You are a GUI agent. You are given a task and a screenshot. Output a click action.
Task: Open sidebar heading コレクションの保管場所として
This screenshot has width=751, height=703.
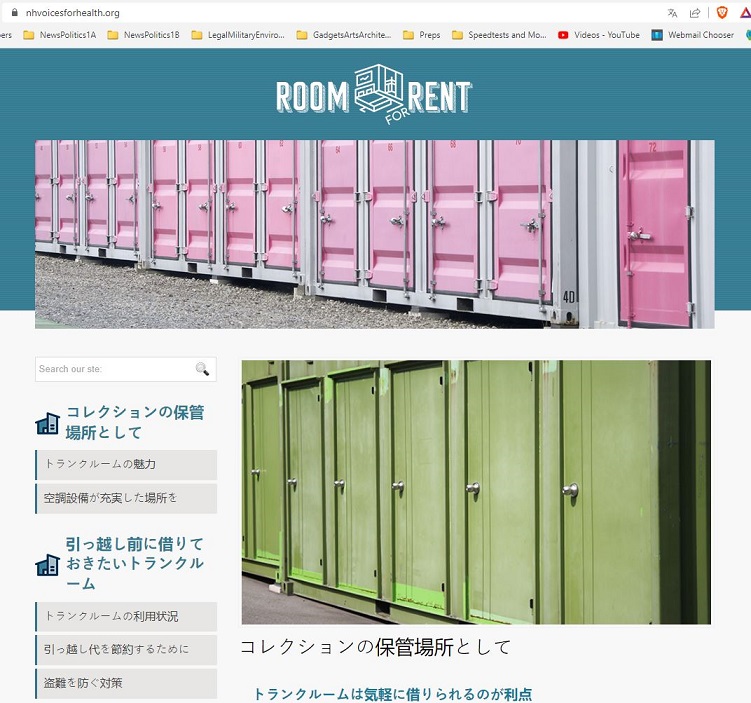point(135,422)
